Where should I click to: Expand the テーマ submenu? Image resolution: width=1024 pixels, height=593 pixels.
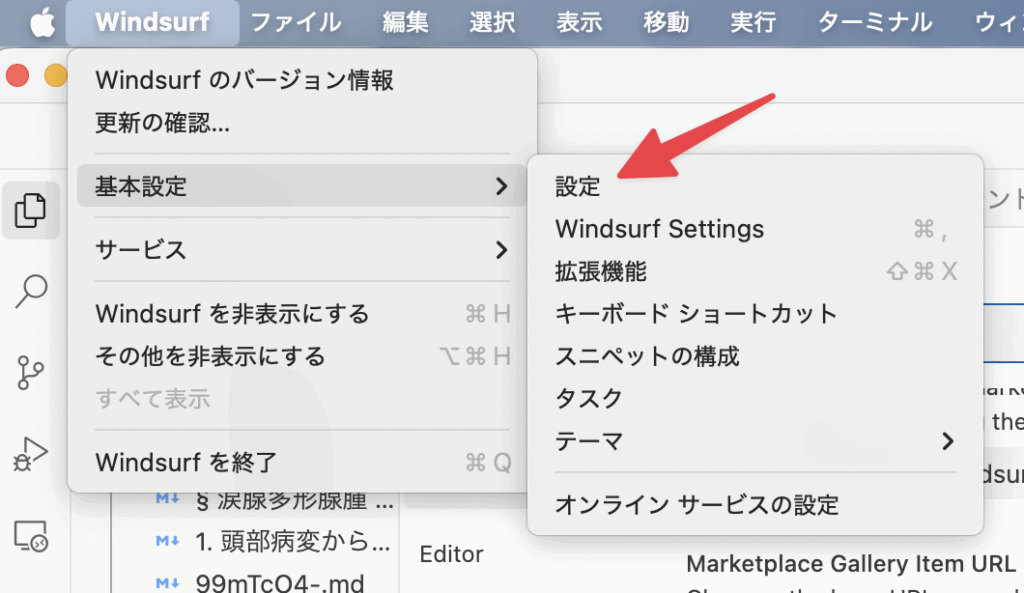pos(755,441)
